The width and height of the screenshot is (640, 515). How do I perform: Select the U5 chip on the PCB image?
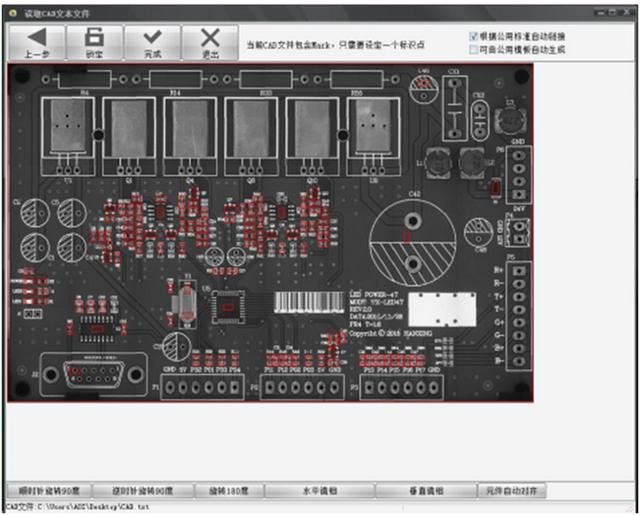click(229, 307)
